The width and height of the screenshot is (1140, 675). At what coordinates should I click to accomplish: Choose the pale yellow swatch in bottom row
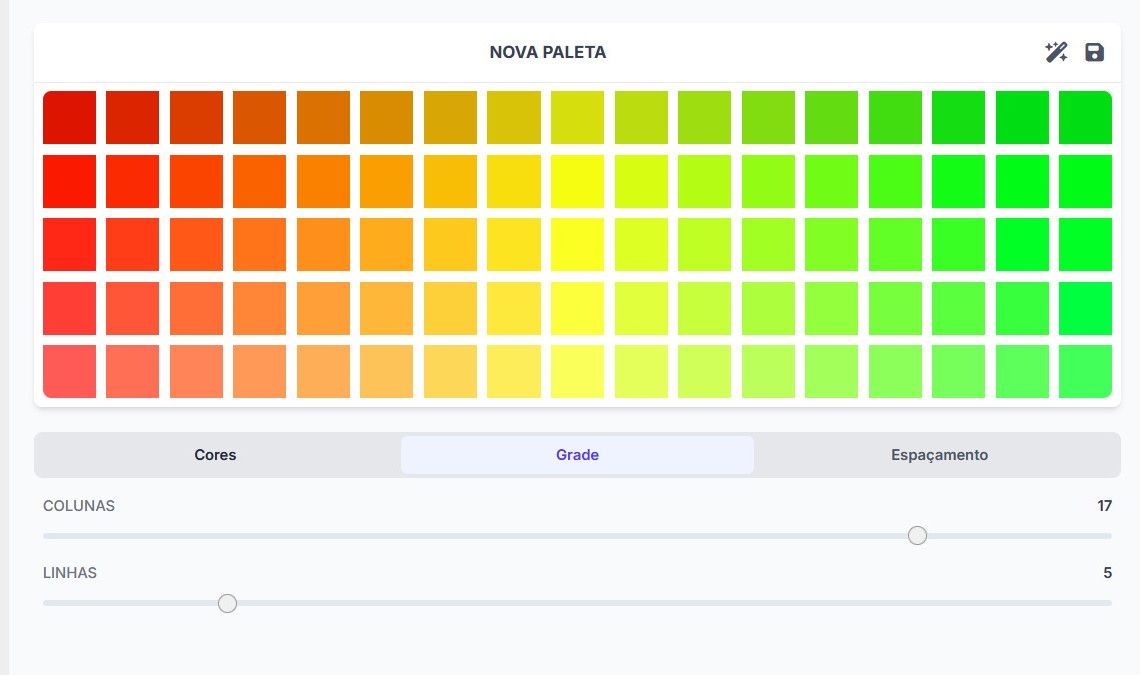[577, 372]
